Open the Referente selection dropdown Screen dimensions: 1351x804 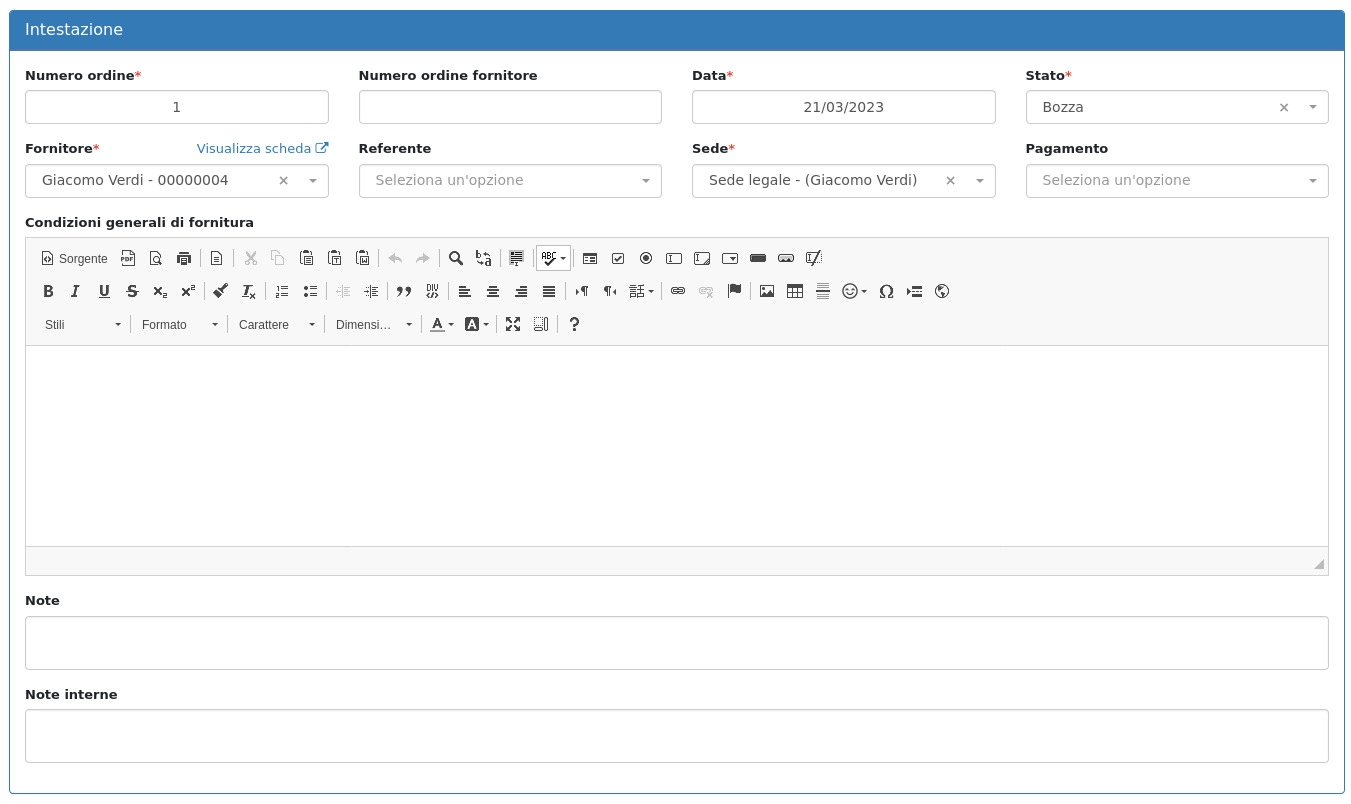509,181
